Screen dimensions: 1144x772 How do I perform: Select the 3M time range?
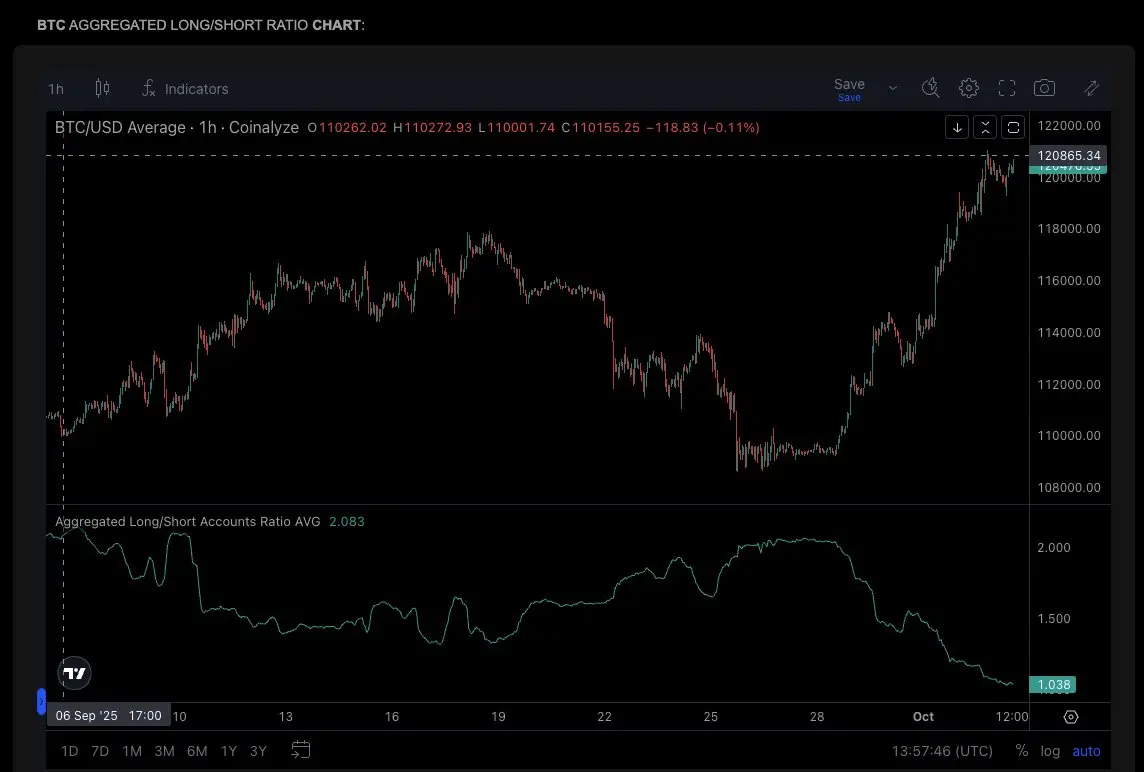coord(164,751)
